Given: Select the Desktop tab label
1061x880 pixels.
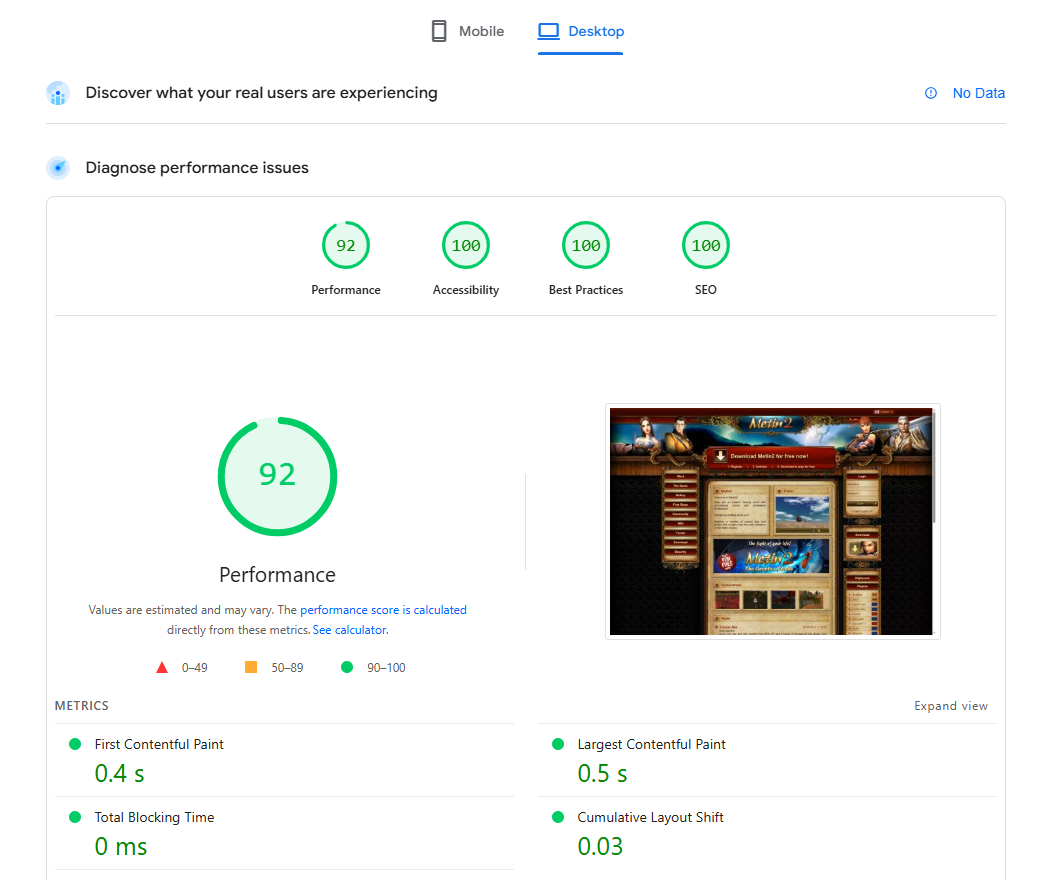Looking at the screenshot, I should tap(596, 31).
